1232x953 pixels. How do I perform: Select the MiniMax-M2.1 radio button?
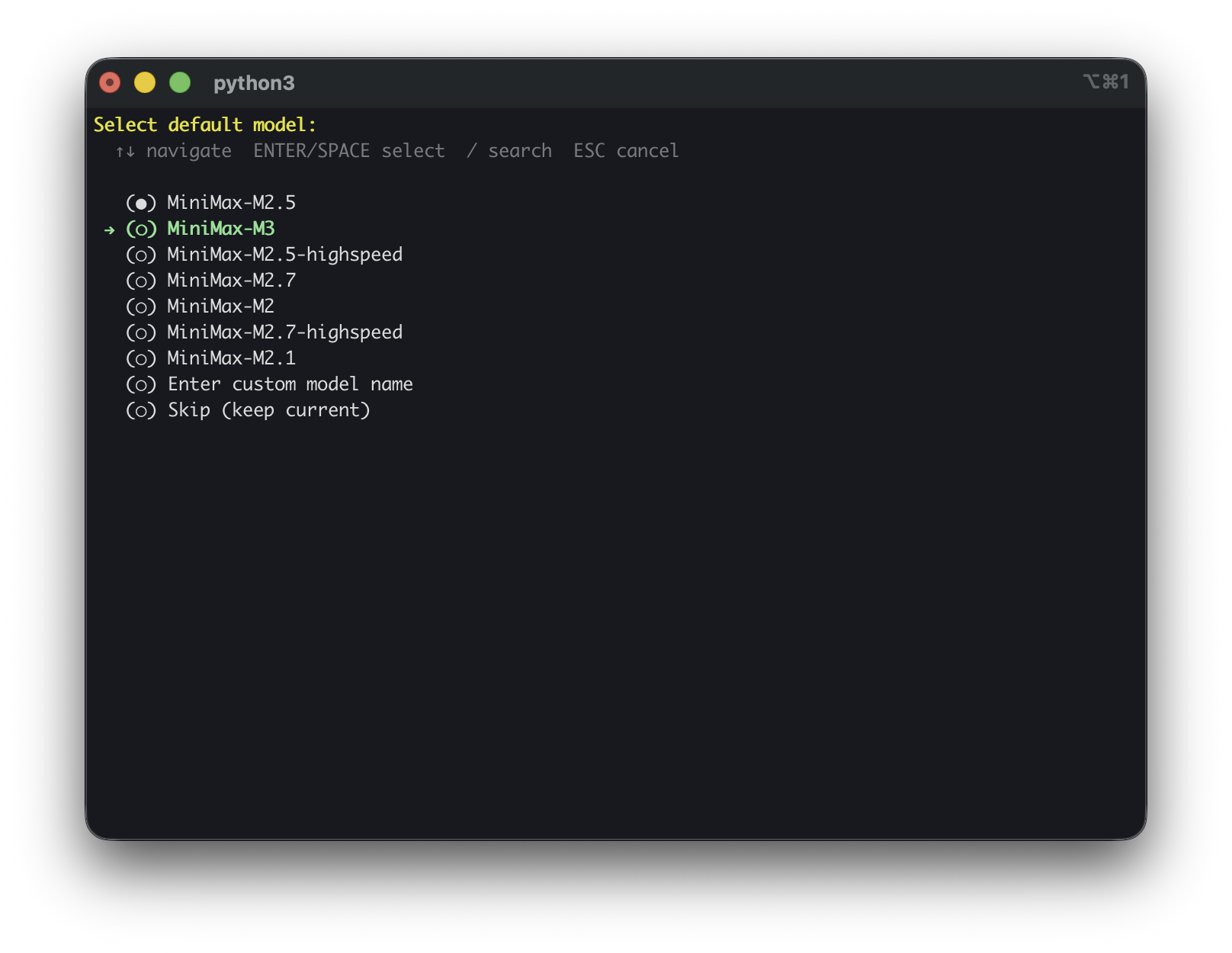tap(141, 358)
